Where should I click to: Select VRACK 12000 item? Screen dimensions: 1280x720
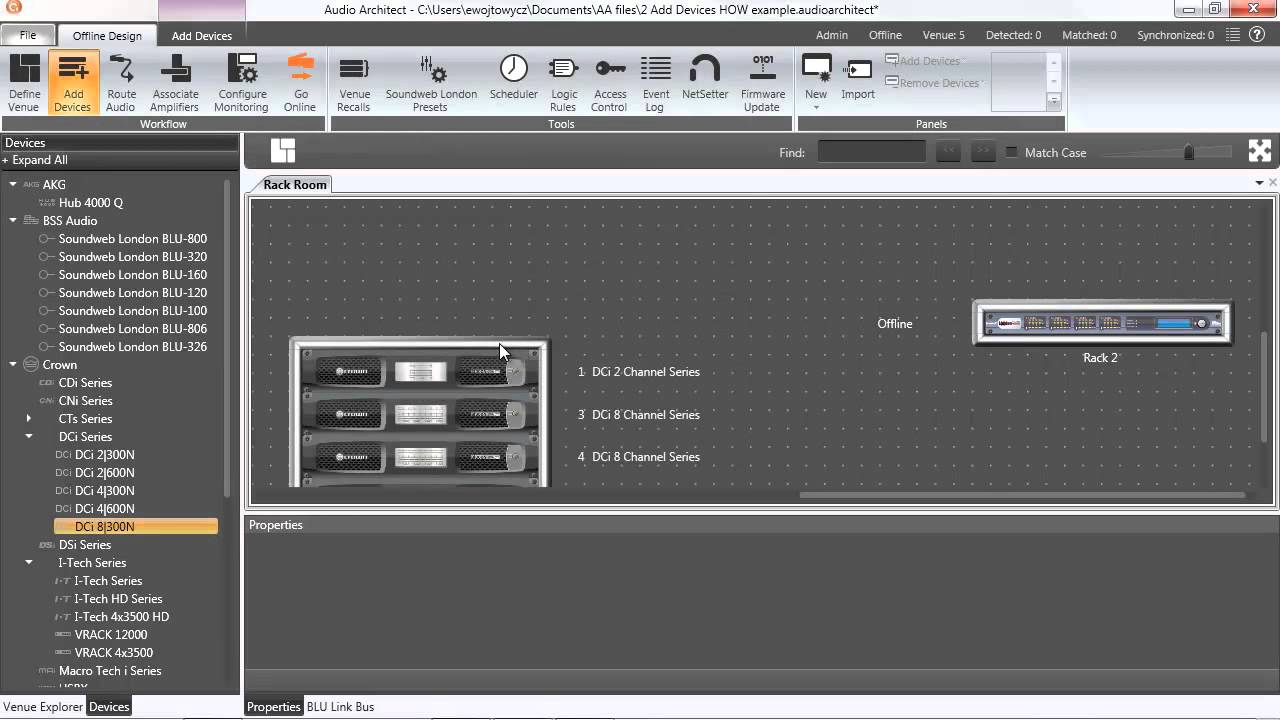click(x=110, y=635)
